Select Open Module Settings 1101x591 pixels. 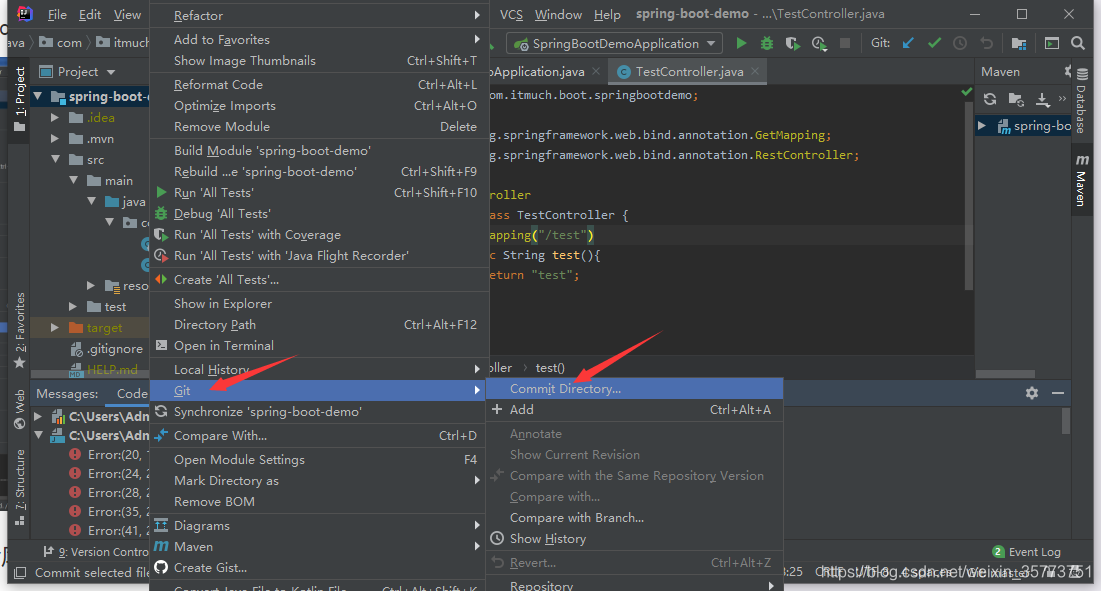point(319,460)
